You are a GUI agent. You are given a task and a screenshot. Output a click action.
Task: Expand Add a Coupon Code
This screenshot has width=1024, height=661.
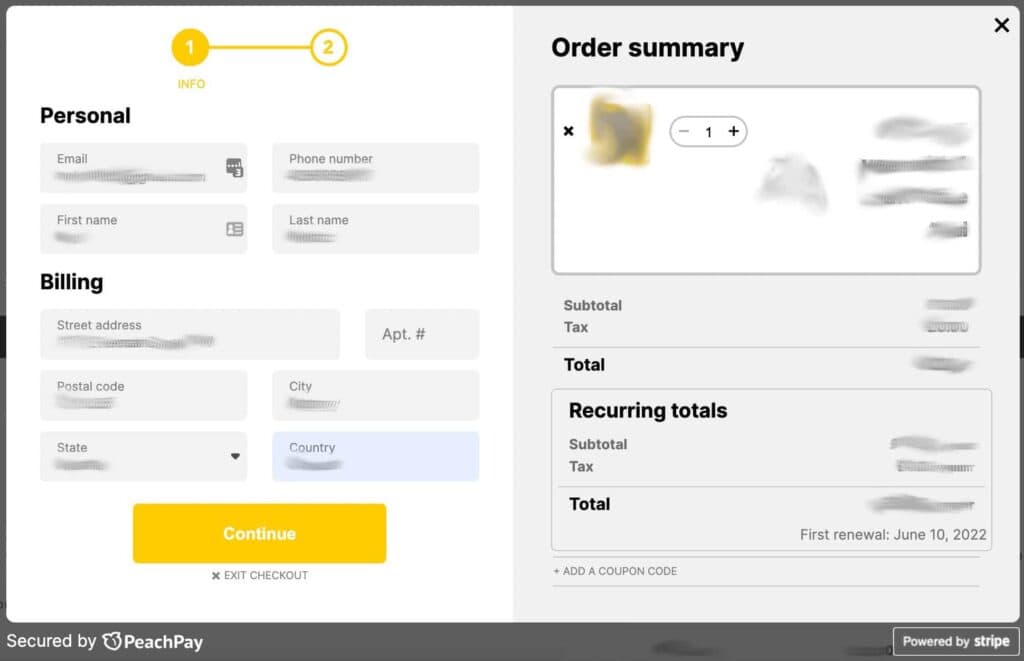coord(615,571)
